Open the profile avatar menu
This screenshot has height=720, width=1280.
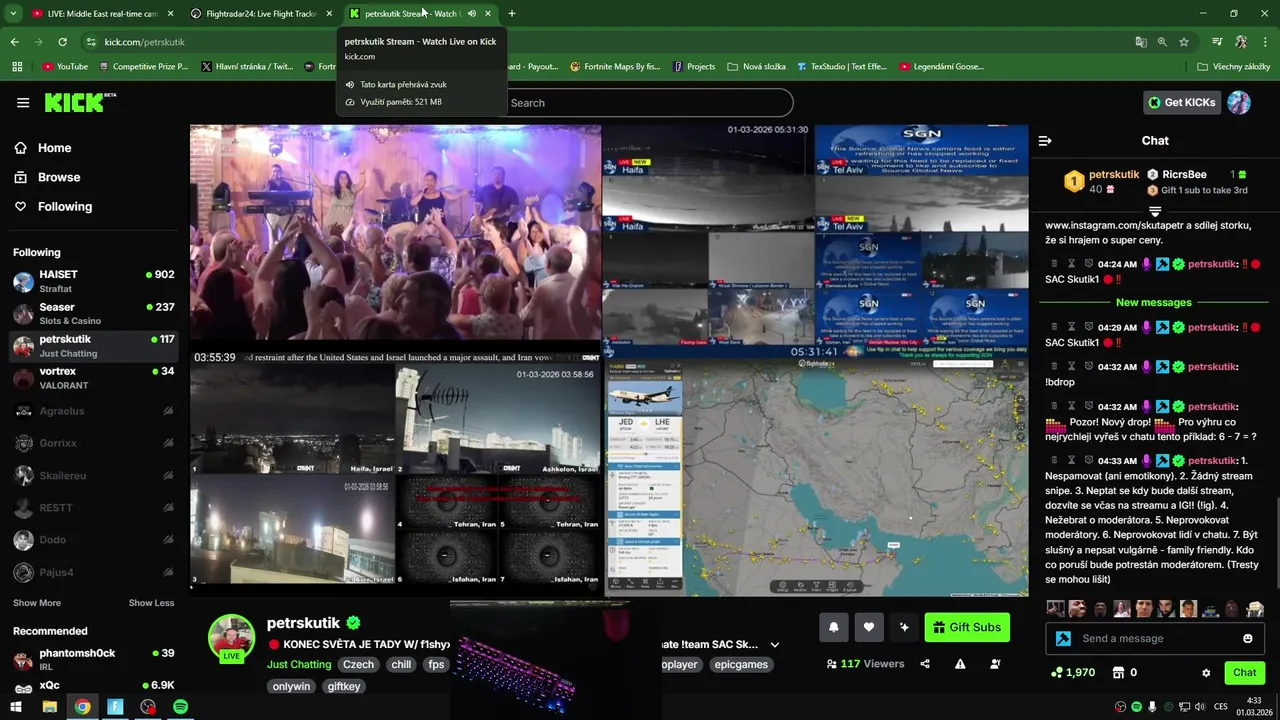pyautogui.click(x=1239, y=102)
